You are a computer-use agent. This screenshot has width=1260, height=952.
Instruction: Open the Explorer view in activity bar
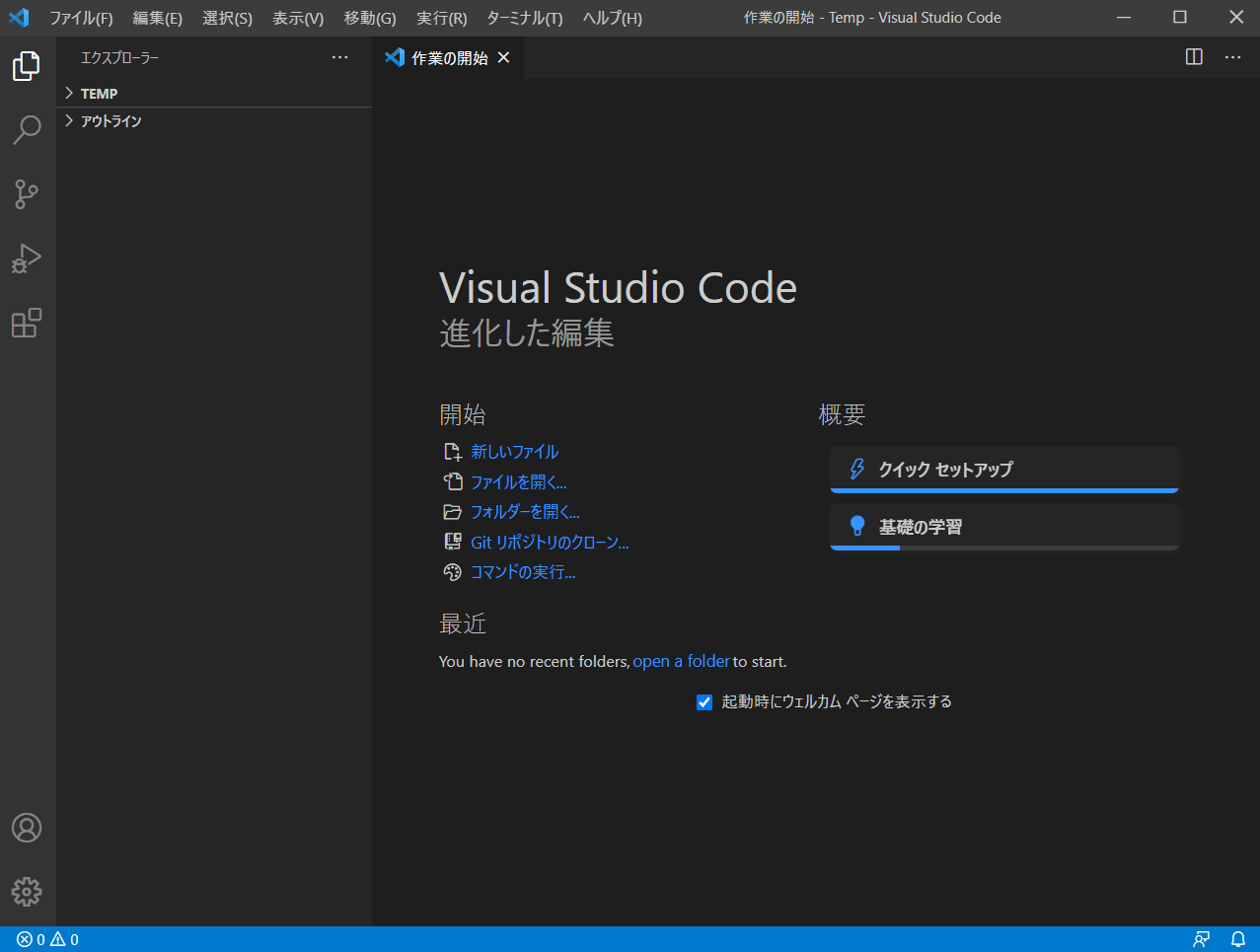click(x=27, y=66)
